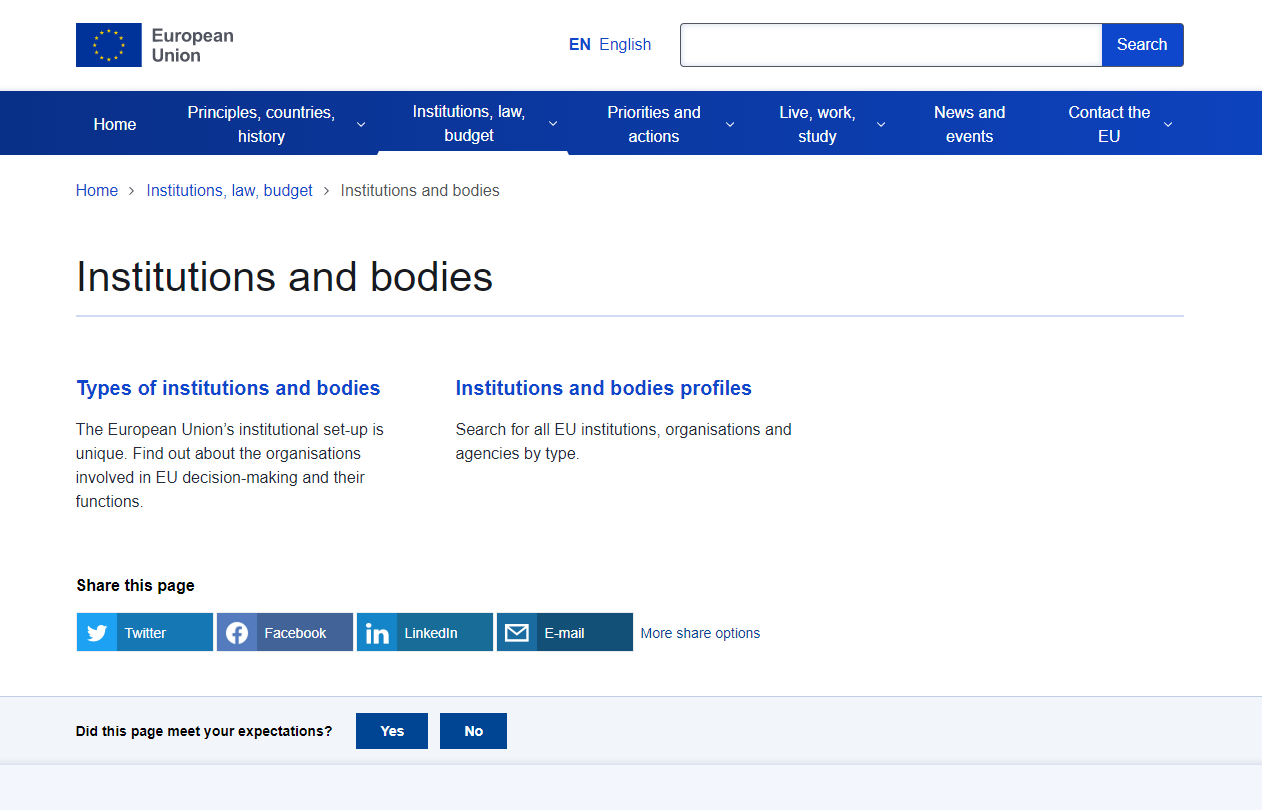Answer No to page expectations
This screenshot has height=810, width=1262.
[x=474, y=731]
